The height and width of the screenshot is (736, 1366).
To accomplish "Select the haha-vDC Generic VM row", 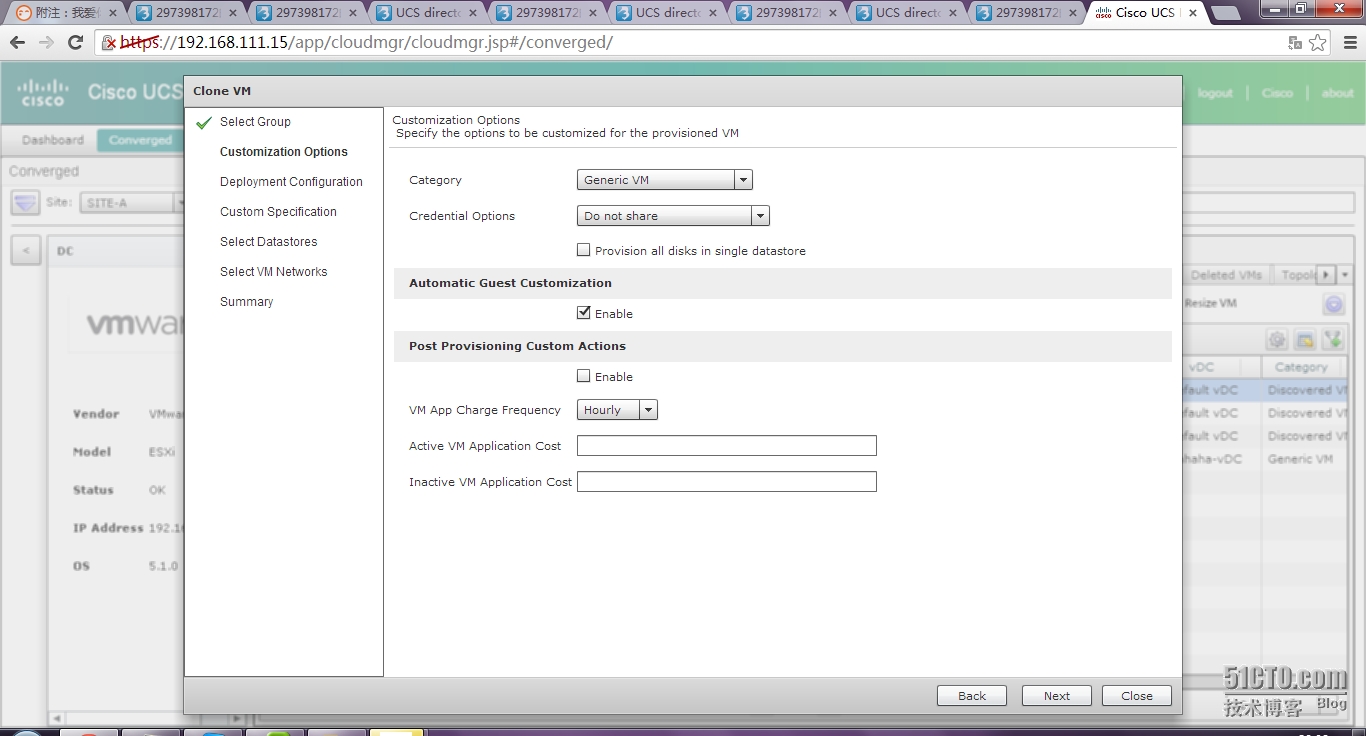I will tap(1265, 459).
